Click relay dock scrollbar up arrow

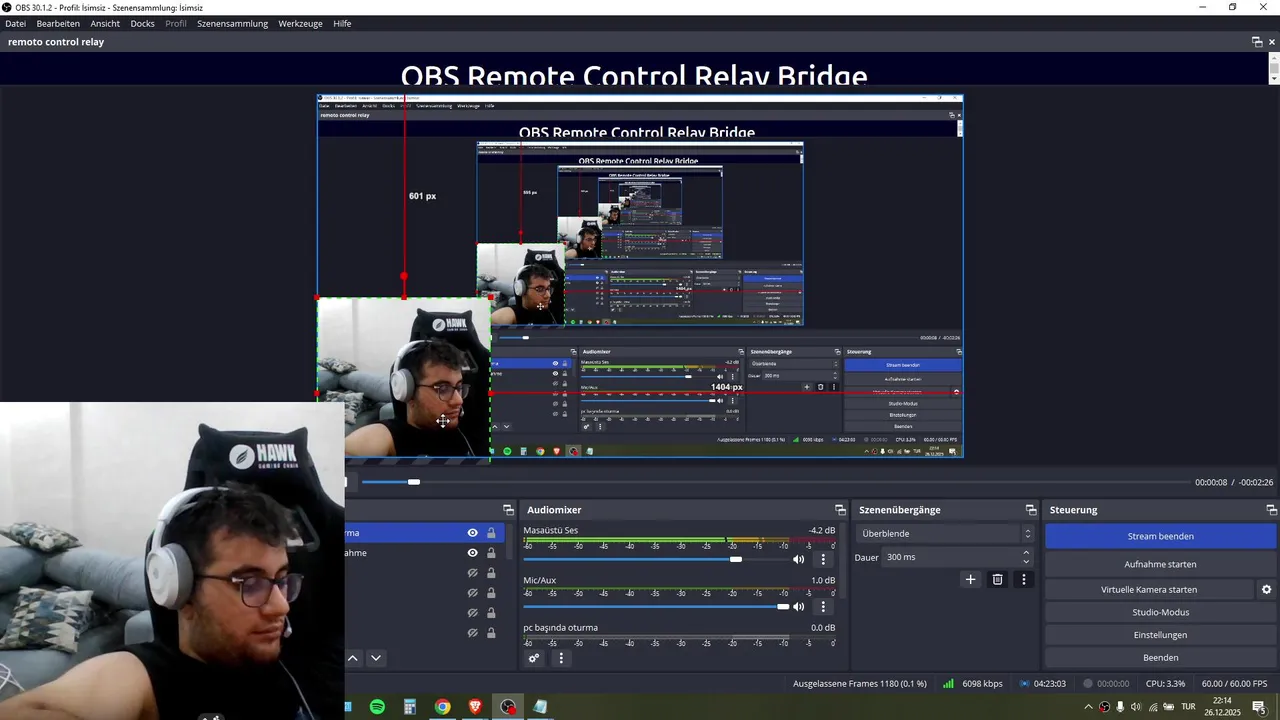1273,60
